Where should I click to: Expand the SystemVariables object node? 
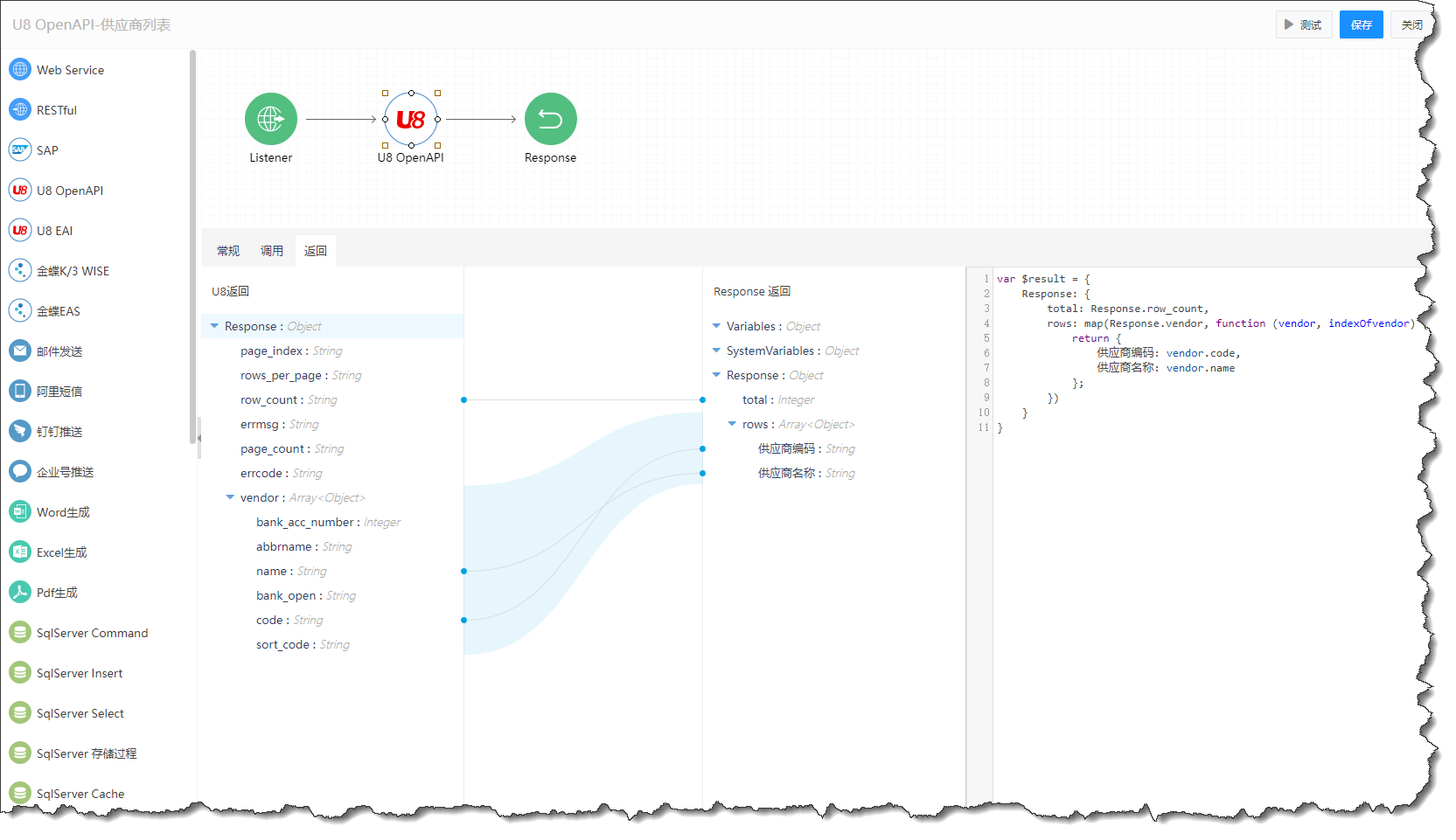716,351
